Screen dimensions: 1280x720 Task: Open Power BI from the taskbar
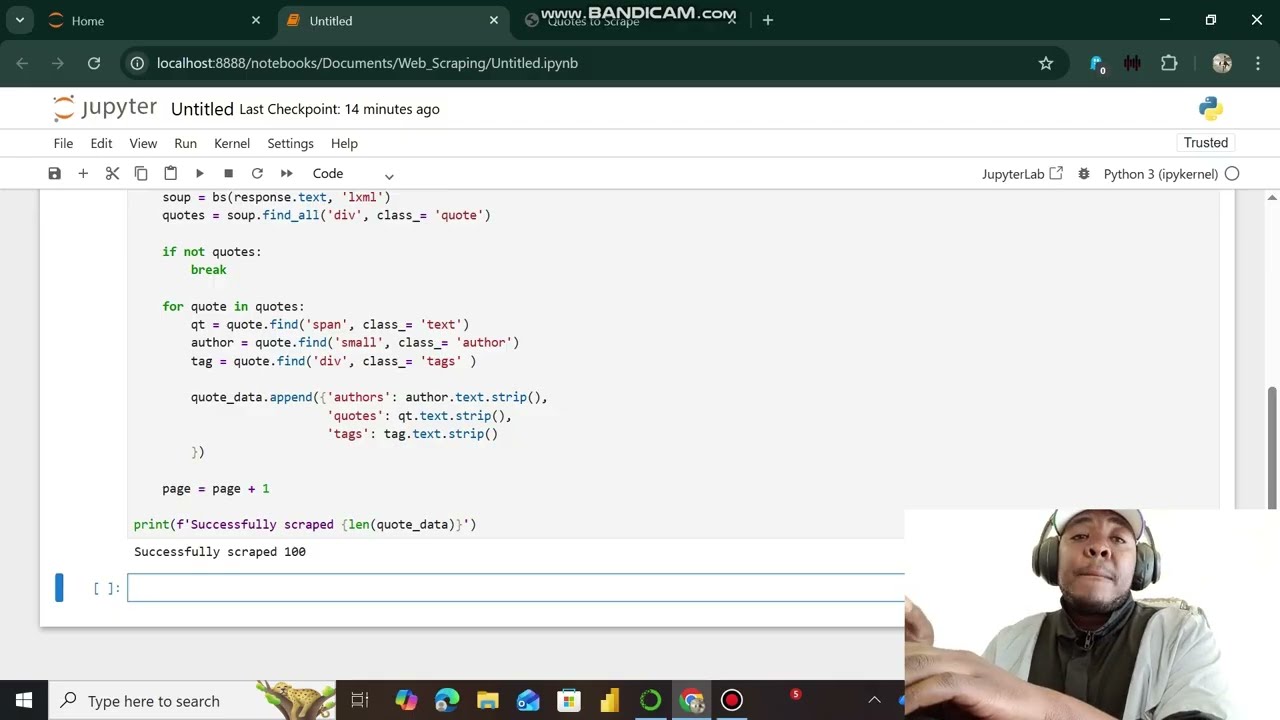tap(609, 701)
